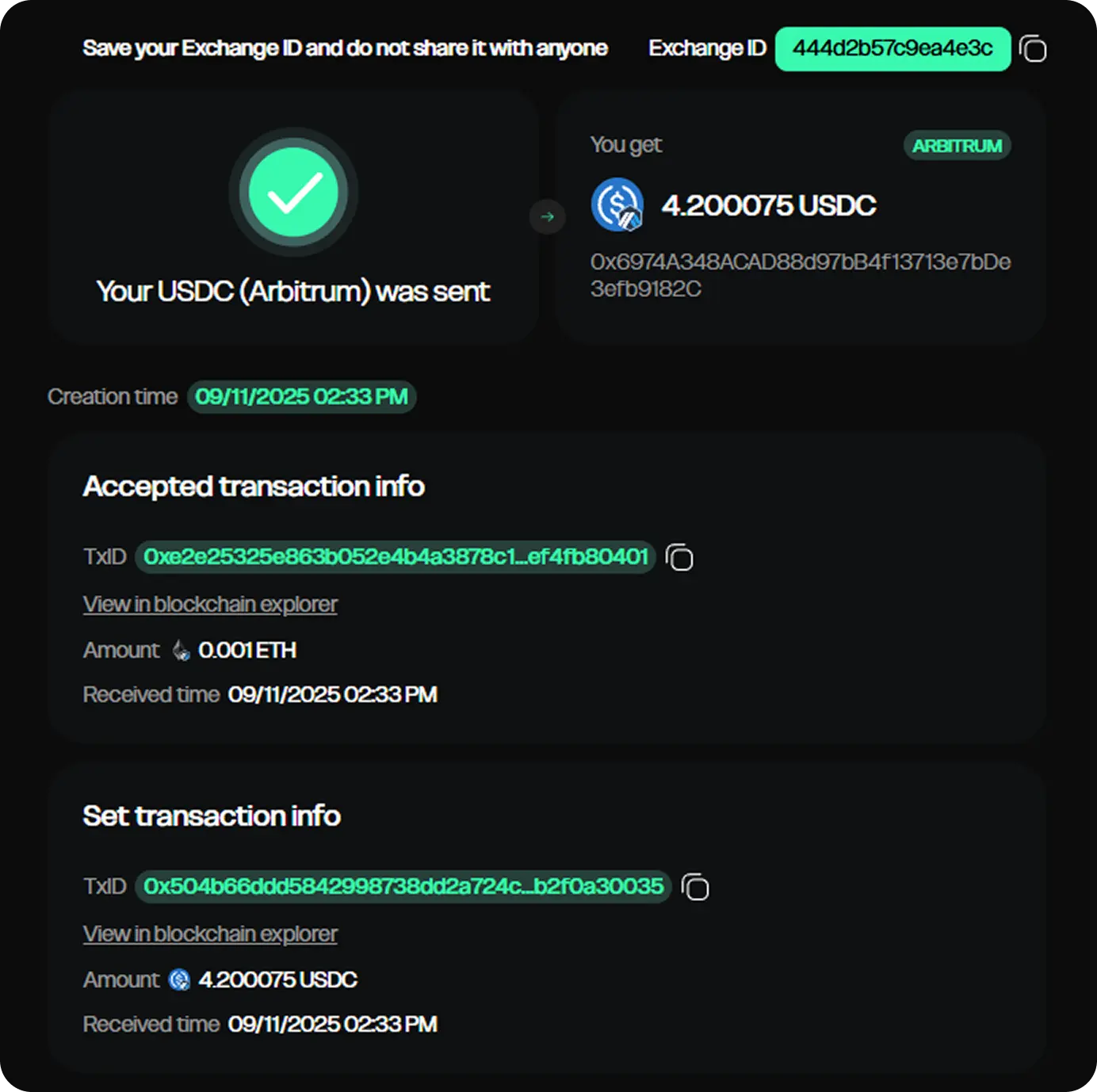Click the recipient wallet address starting 0x6974
This screenshot has height=1092, width=1097.
[800, 275]
